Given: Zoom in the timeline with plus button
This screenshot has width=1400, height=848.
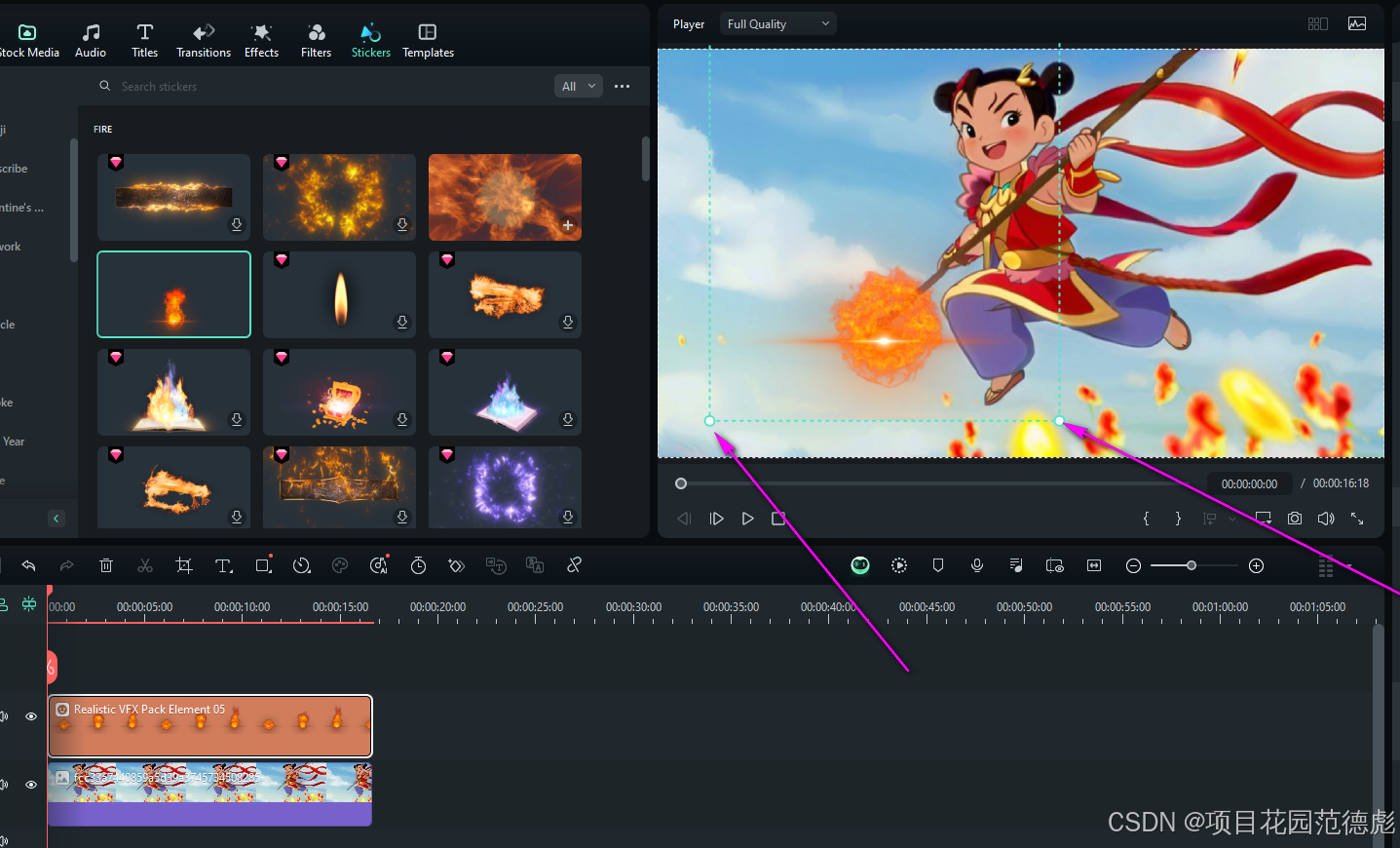Looking at the screenshot, I should (1257, 565).
